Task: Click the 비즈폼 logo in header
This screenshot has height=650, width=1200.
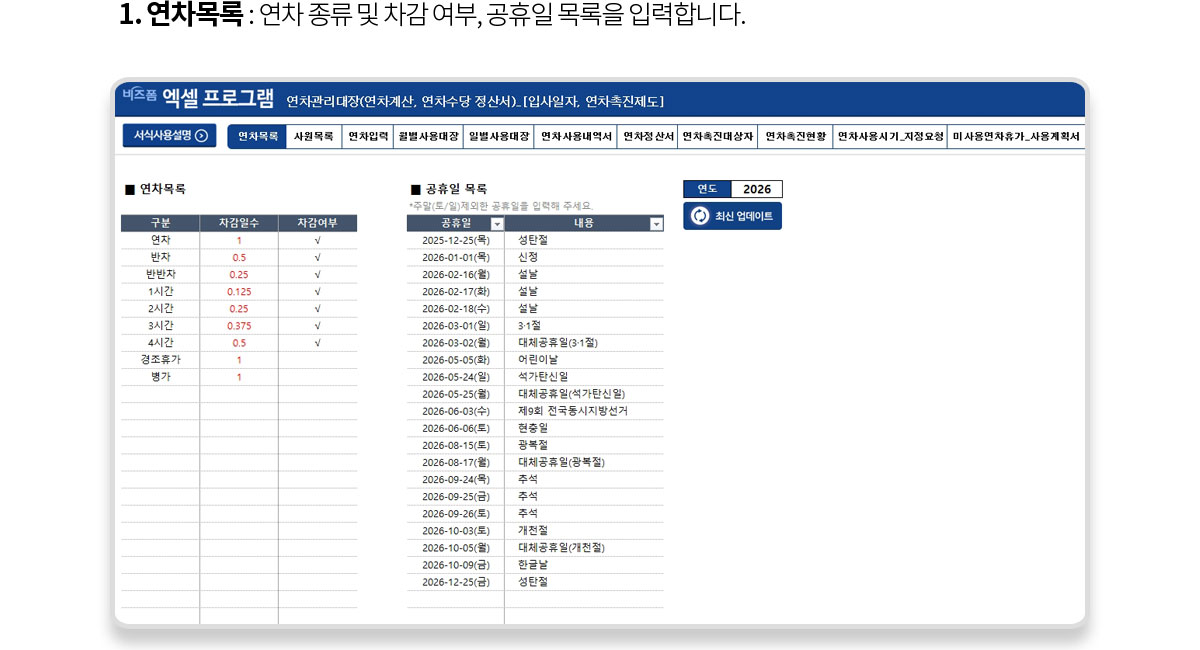Action: (139, 95)
